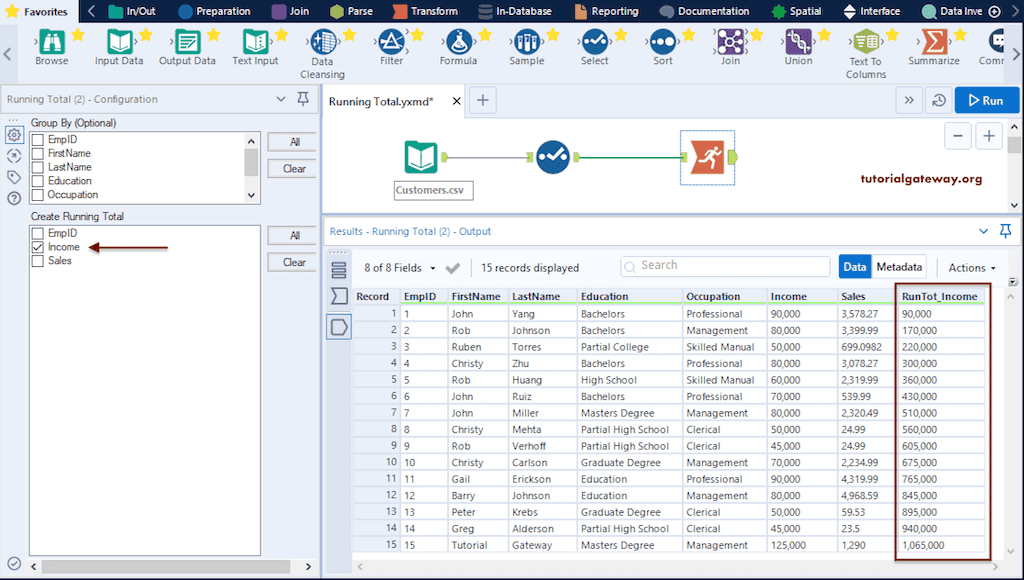Choose the Summarize tool icon
This screenshot has width=1024, height=580.
[x=934, y=43]
